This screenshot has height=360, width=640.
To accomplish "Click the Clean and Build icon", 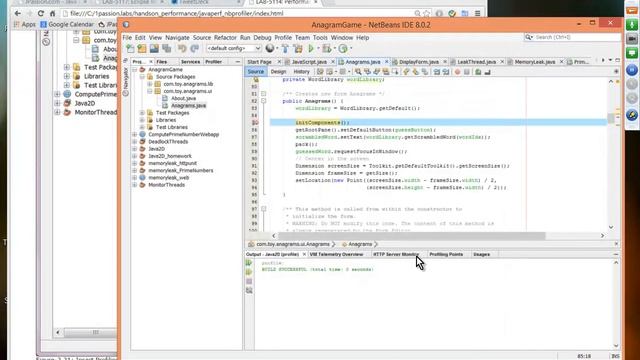I will click(x=298, y=49).
